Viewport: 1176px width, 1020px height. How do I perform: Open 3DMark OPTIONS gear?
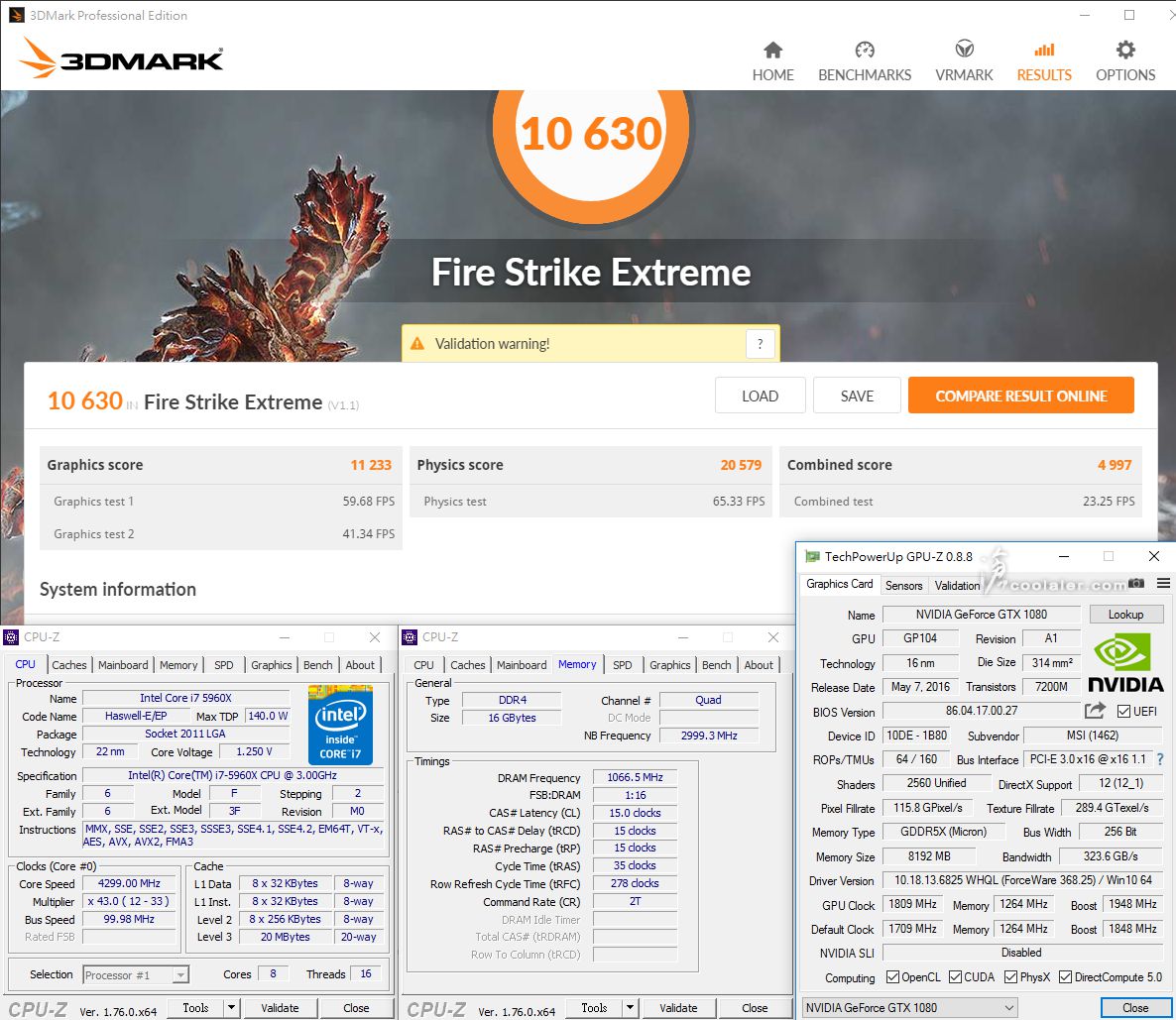pos(1125,51)
